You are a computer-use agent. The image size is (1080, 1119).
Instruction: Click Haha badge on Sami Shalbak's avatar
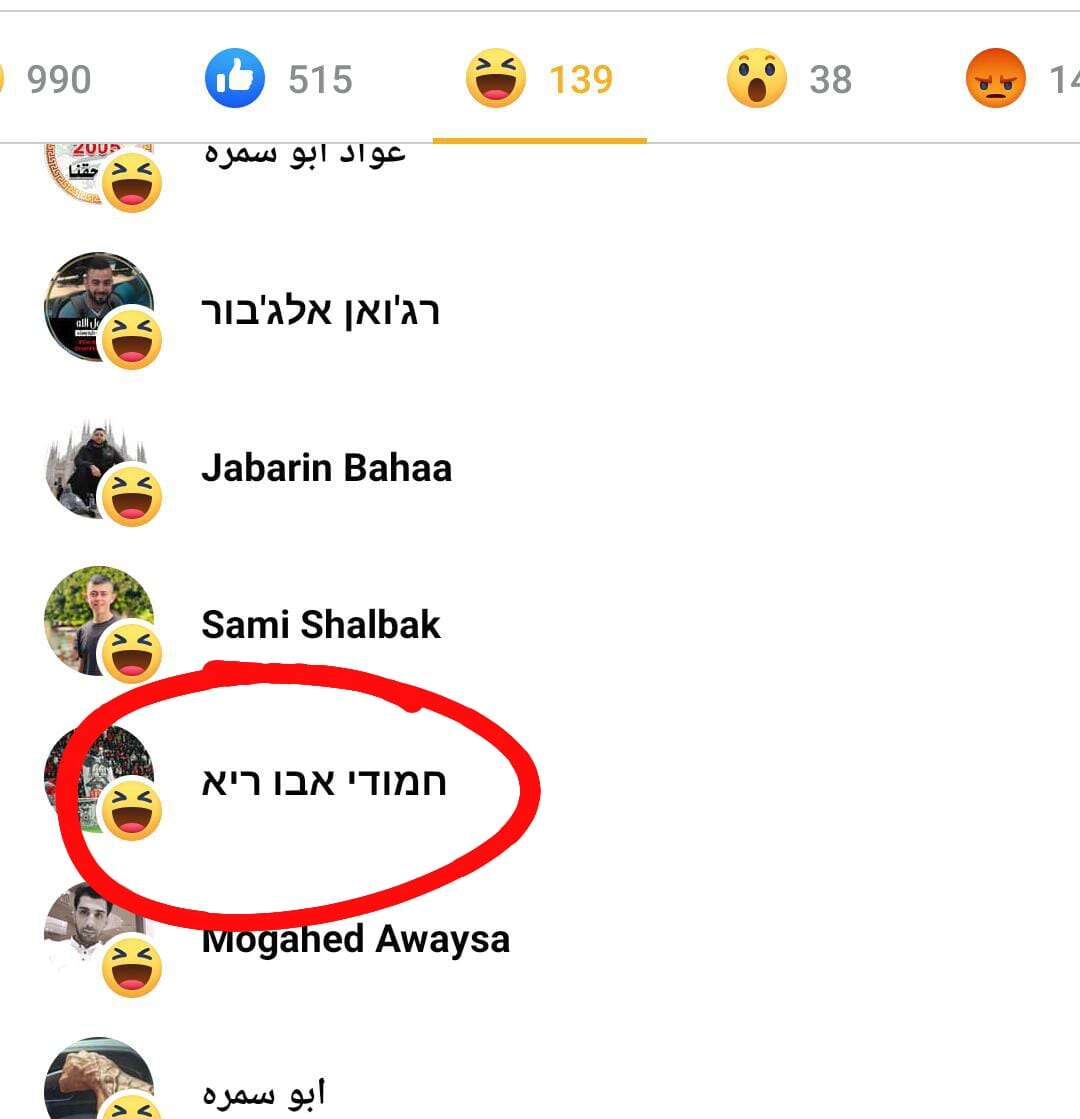[132, 653]
